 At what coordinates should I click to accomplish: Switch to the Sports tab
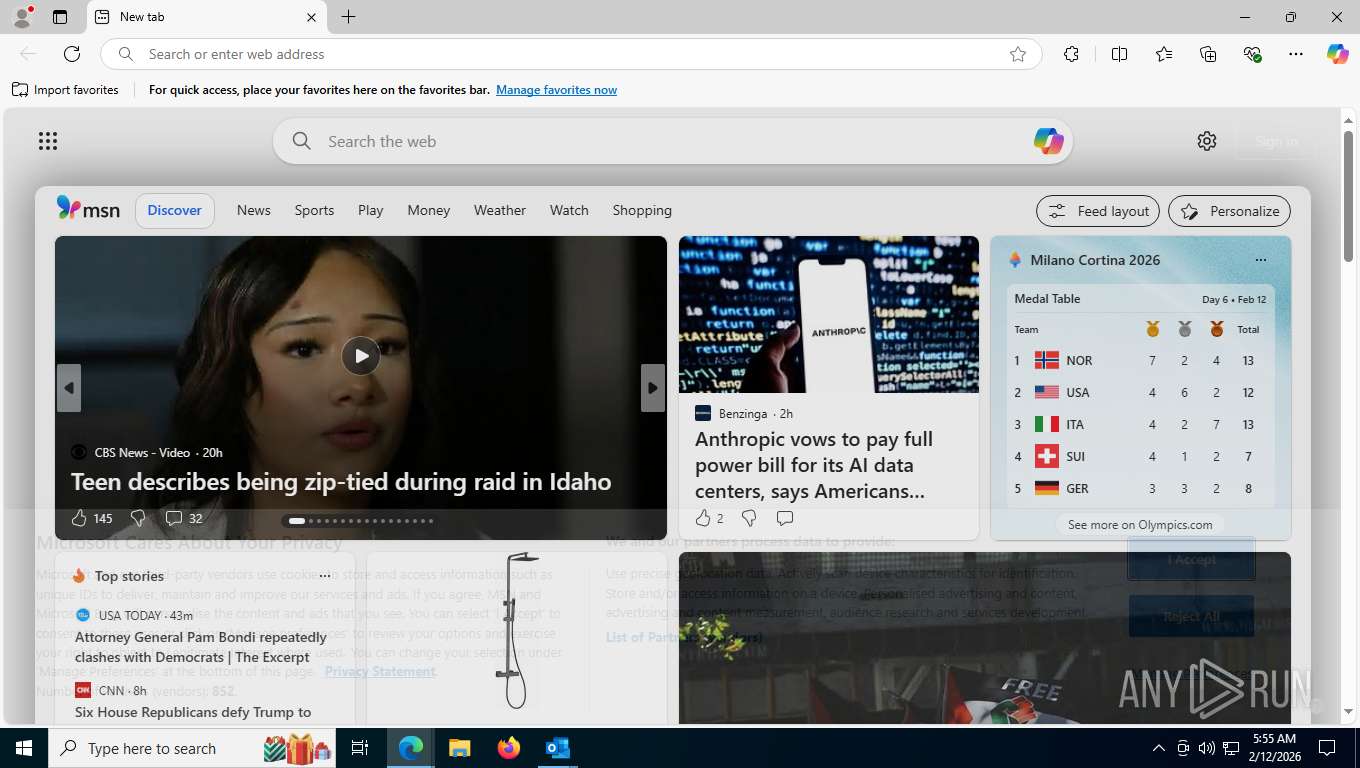(x=314, y=210)
